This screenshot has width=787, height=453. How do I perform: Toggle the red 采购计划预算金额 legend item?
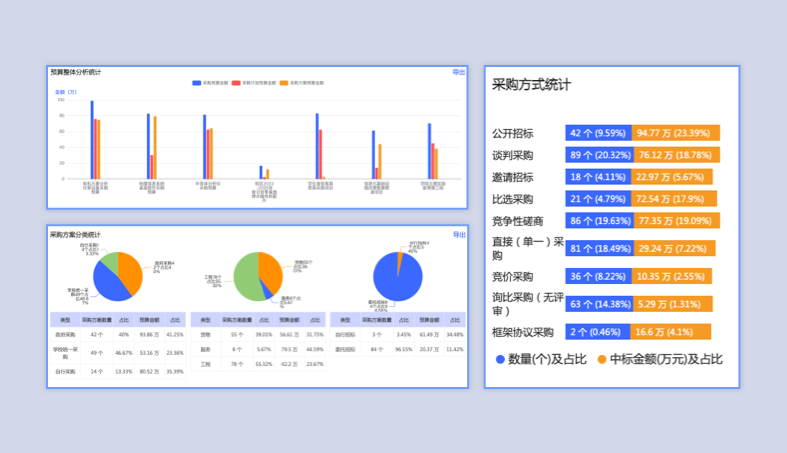click(x=254, y=83)
